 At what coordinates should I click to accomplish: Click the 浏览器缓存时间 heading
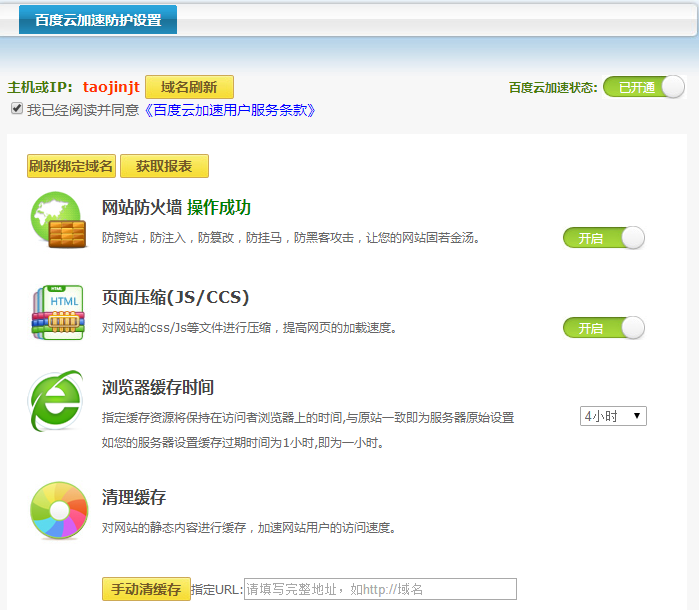click(158, 387)
